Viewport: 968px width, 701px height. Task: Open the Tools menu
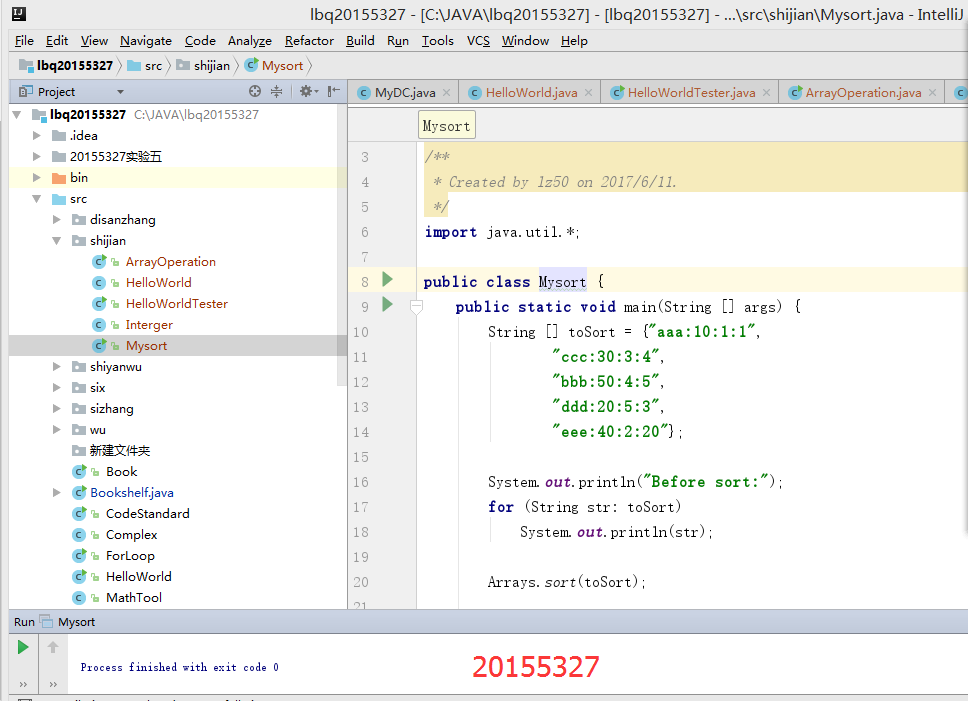[x=438, y=41]
